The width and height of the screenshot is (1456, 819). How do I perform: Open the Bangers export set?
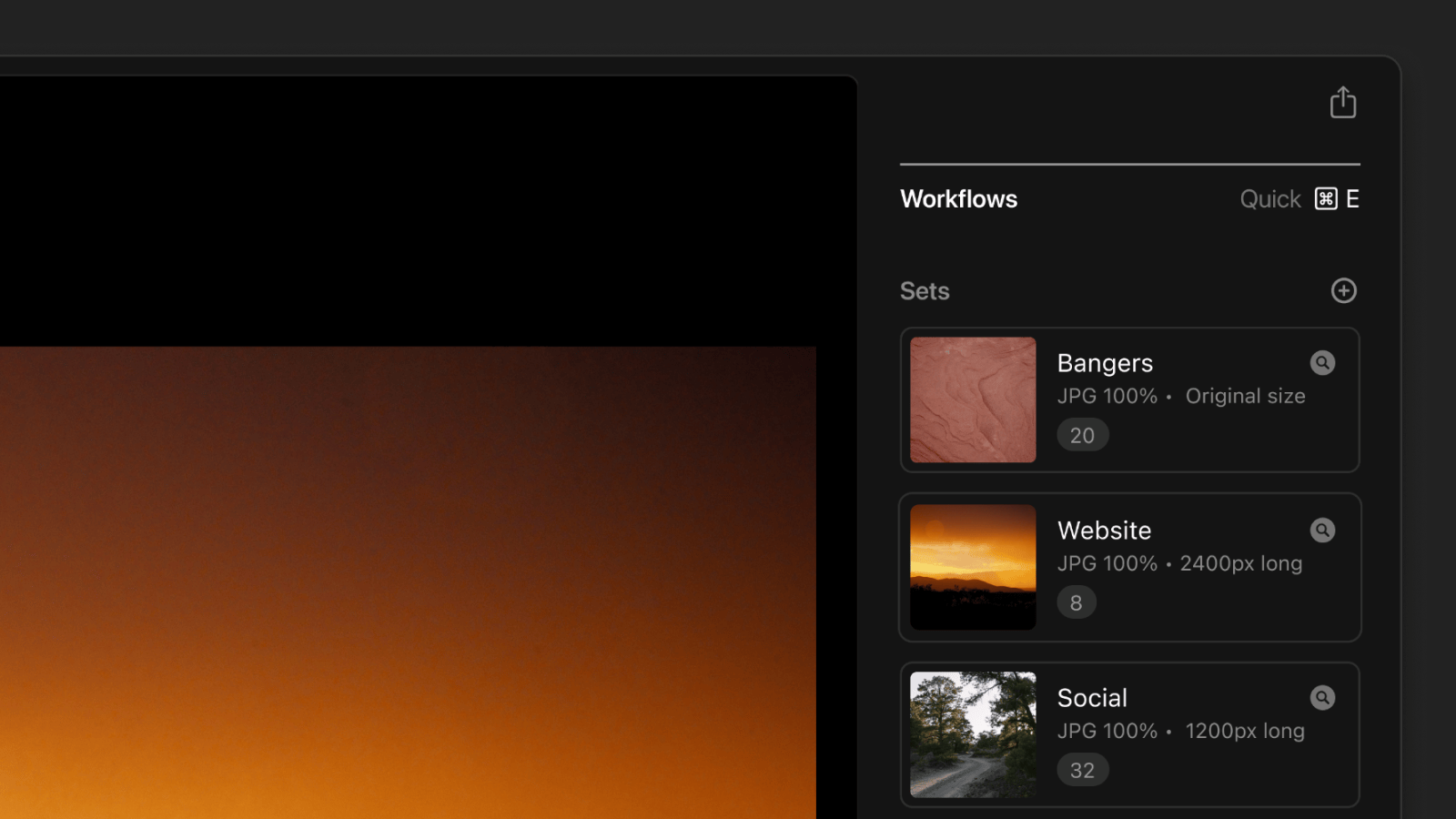click(x=1128, y=400)
